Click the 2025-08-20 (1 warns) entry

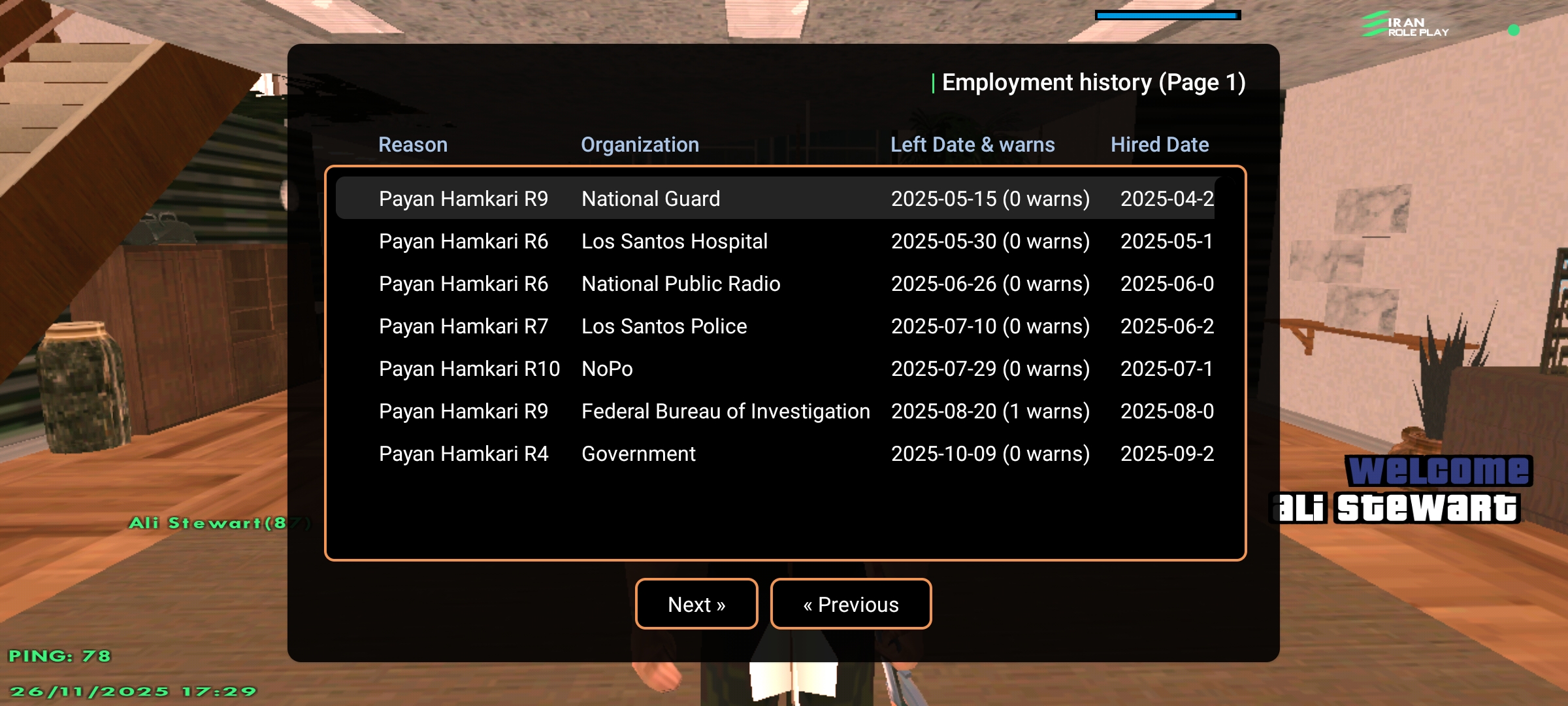[990, 411]
